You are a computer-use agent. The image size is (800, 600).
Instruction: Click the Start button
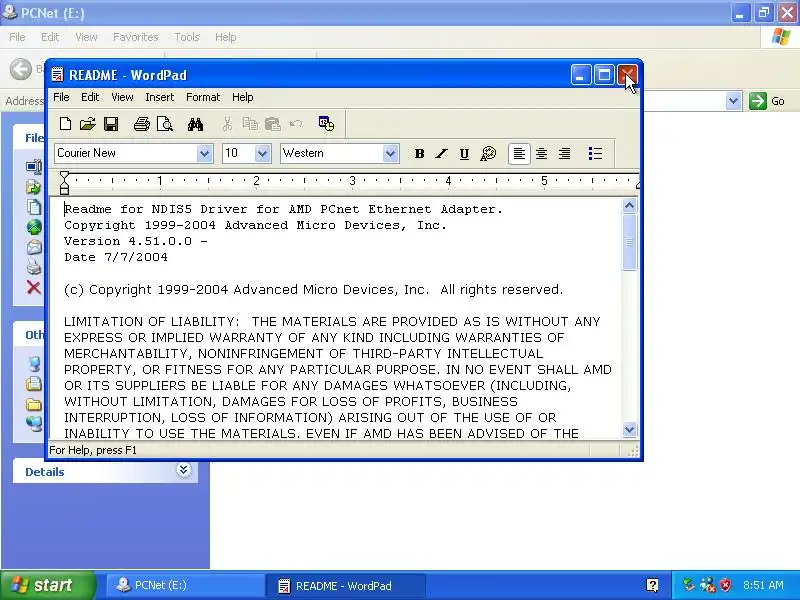coord(48,585)
